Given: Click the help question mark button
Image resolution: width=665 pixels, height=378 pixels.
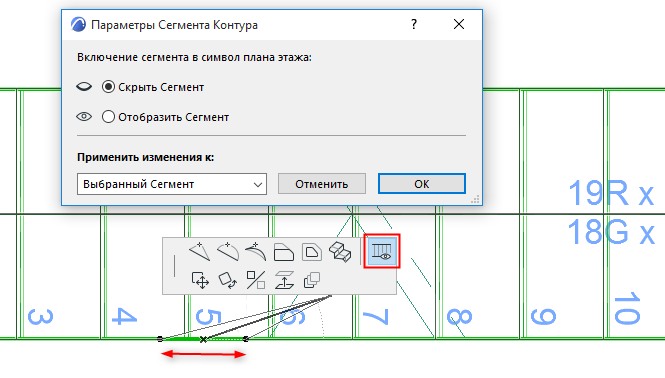Looking at the screenshot, I should tap(414, 24).
